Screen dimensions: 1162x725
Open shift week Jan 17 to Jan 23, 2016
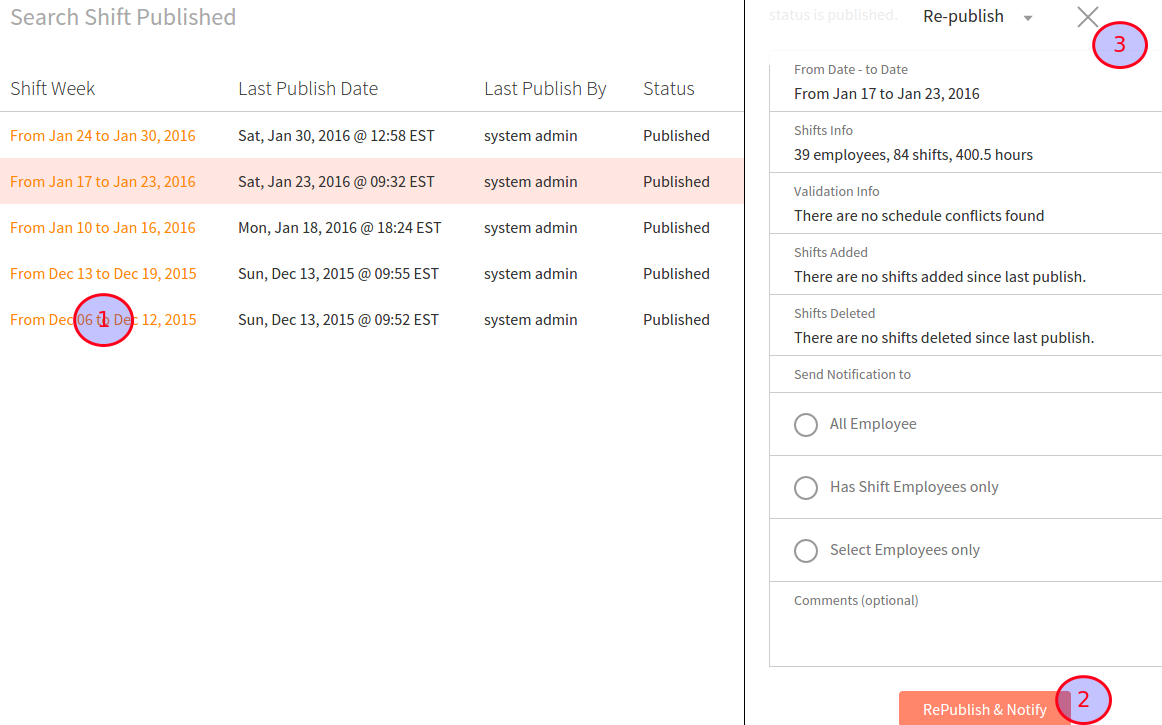coord(103,182)
